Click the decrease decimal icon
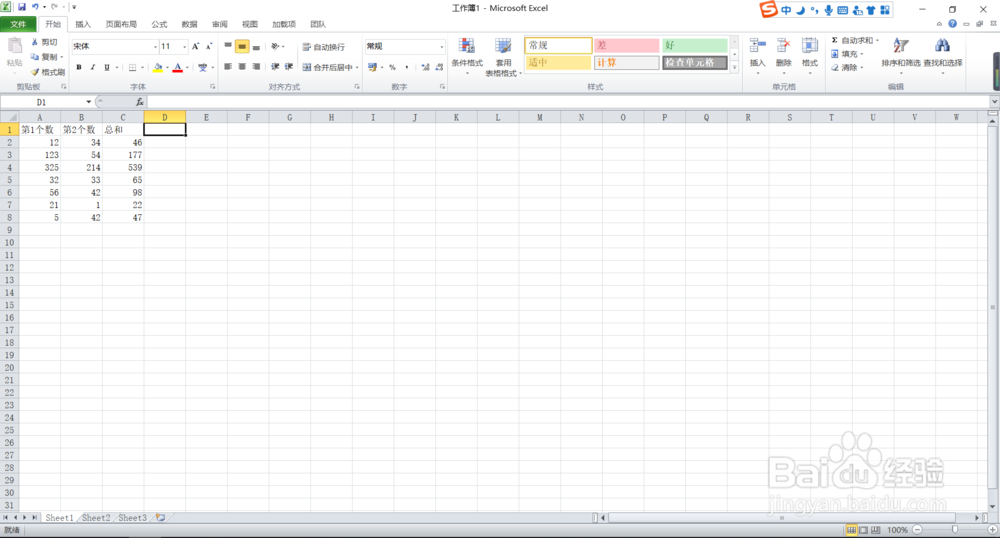This screenshot has width=1000, height=538. click(439, 67)
